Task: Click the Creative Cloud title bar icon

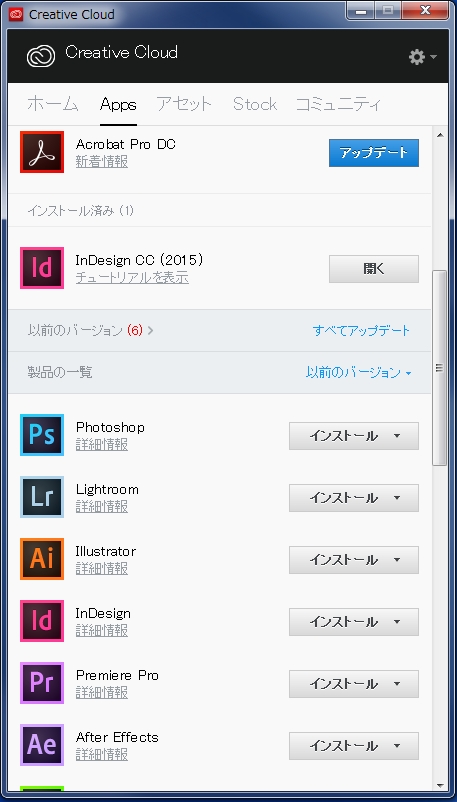Action: [x=16, y=14]
